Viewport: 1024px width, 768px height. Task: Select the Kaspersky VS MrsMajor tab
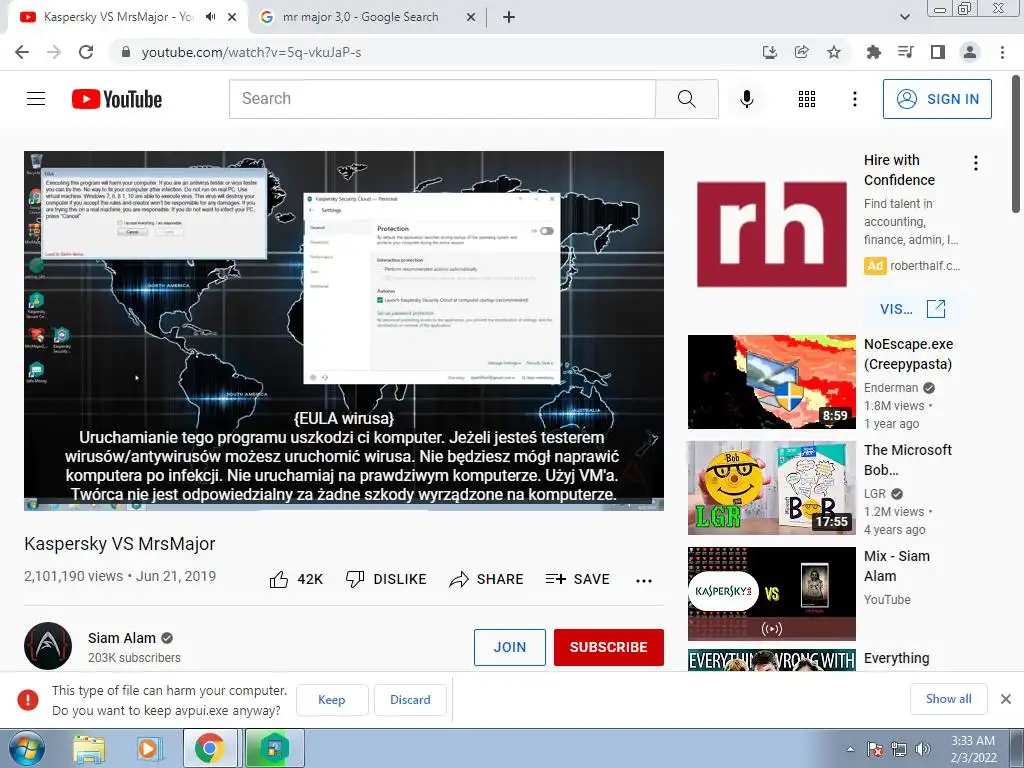[118, 17]
